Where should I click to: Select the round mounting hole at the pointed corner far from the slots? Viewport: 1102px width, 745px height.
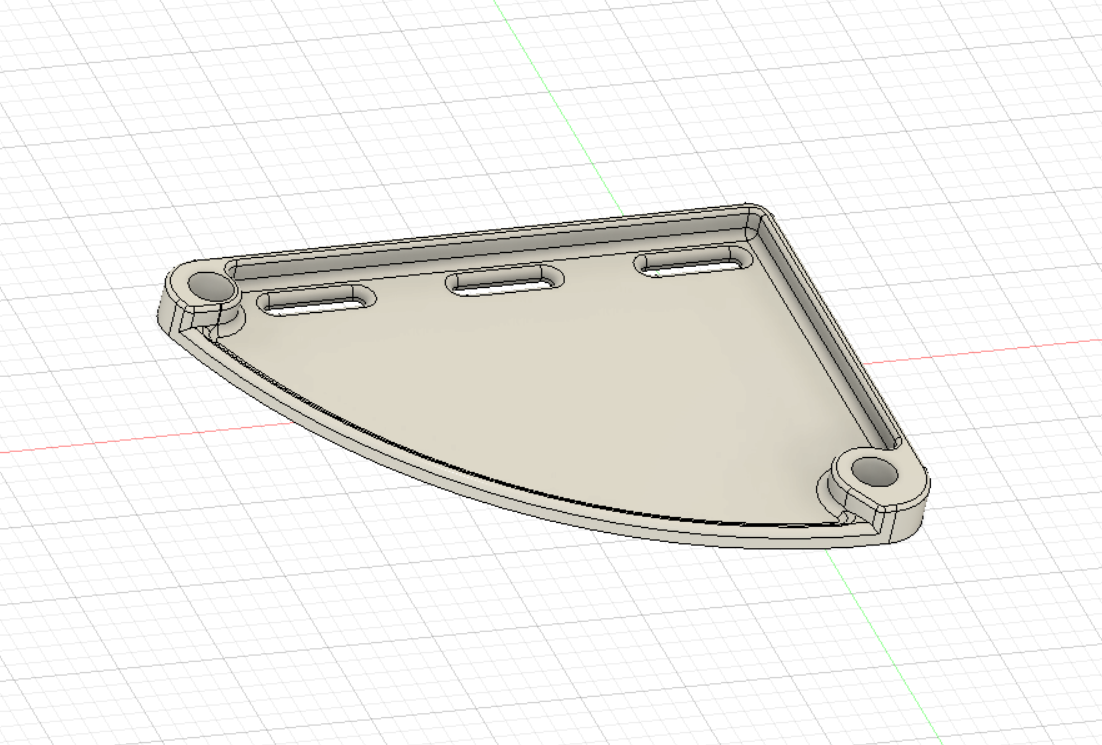[x=874, y=471]
